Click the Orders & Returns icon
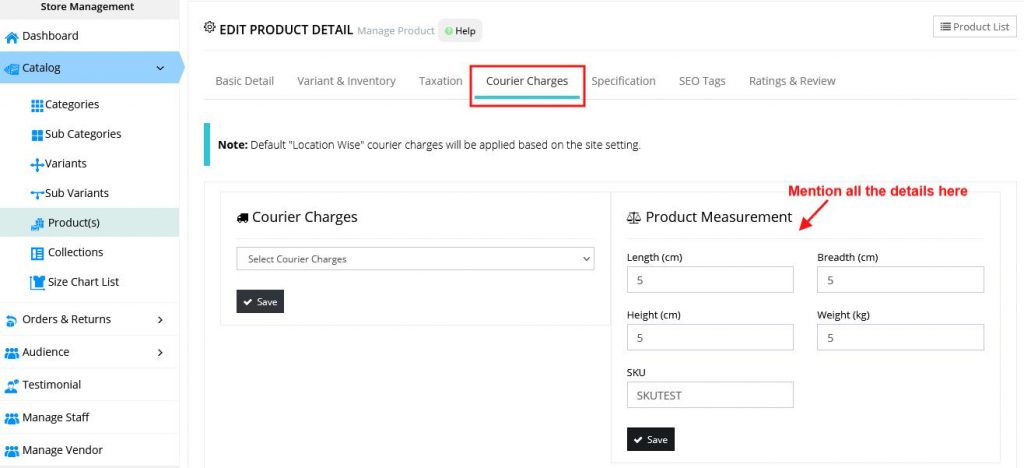 (11, 320)
